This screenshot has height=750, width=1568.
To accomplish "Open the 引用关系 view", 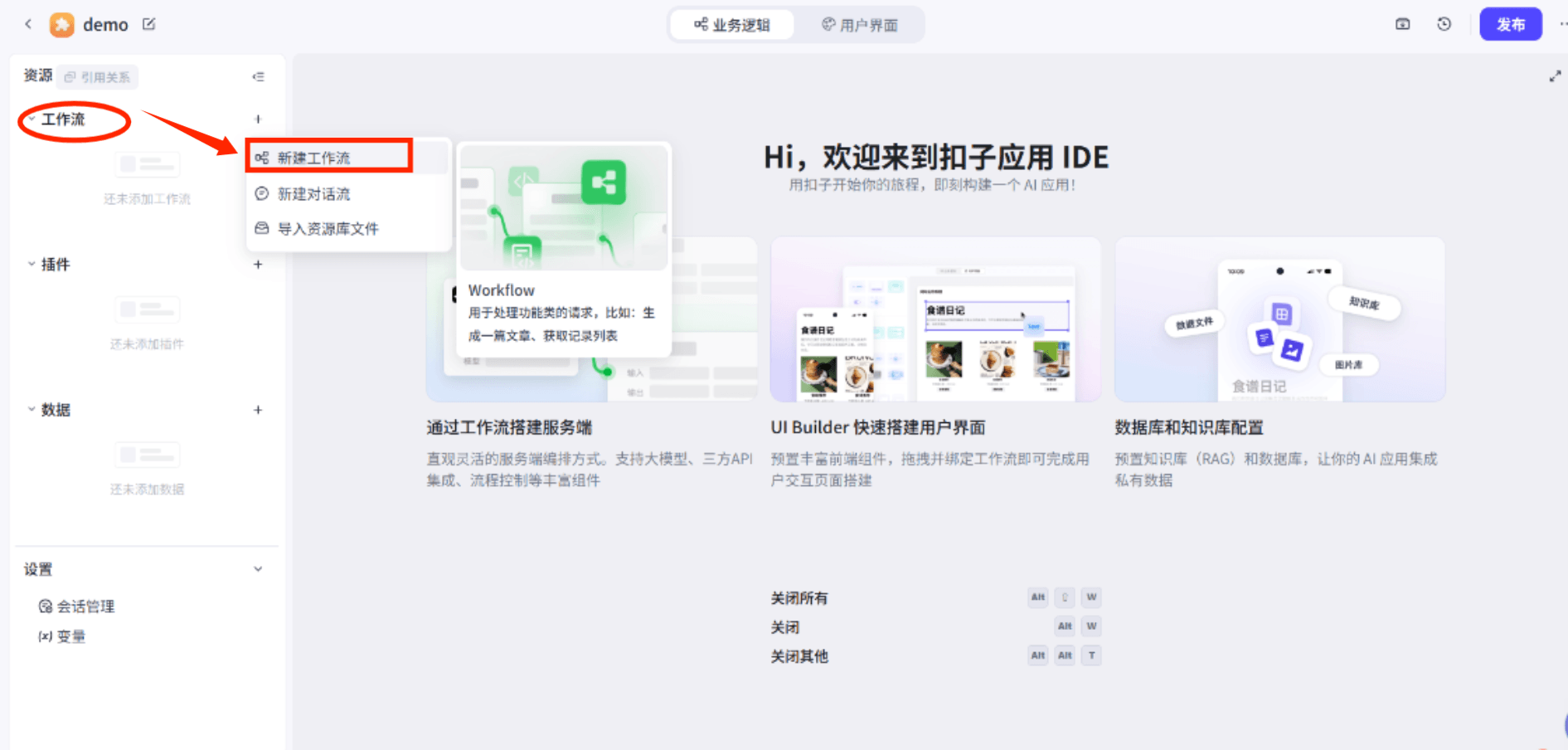I will (x=98, y=77).
